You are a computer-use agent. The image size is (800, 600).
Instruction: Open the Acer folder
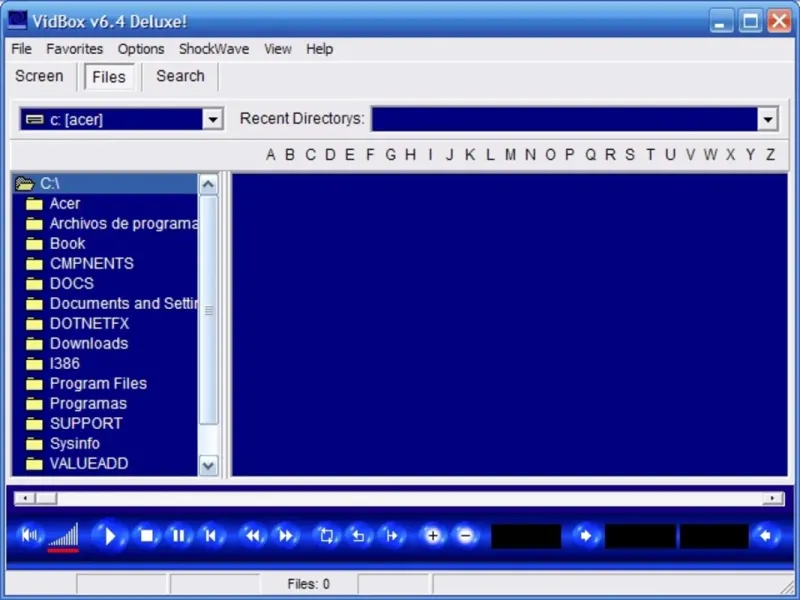[65, 204]
